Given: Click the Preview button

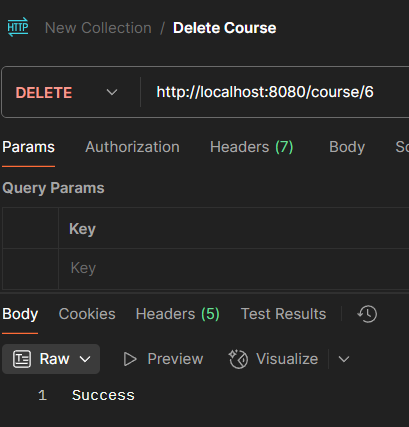Looking at the screenshot, I should pos(163,359).
